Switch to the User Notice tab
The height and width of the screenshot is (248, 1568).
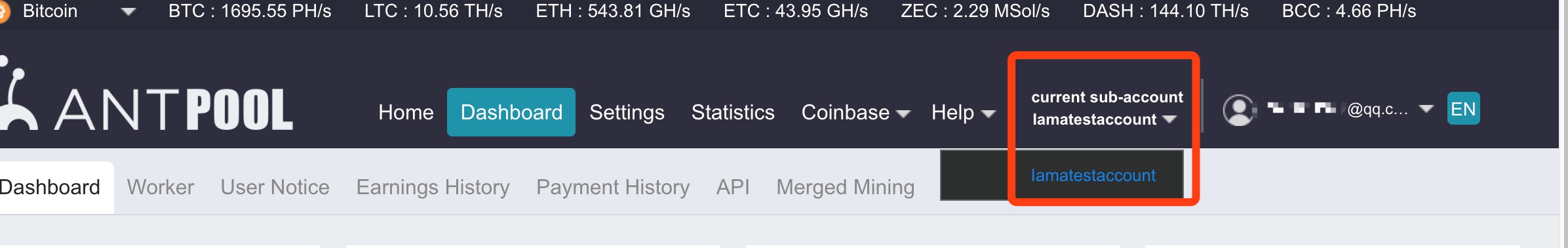point(275,188)
